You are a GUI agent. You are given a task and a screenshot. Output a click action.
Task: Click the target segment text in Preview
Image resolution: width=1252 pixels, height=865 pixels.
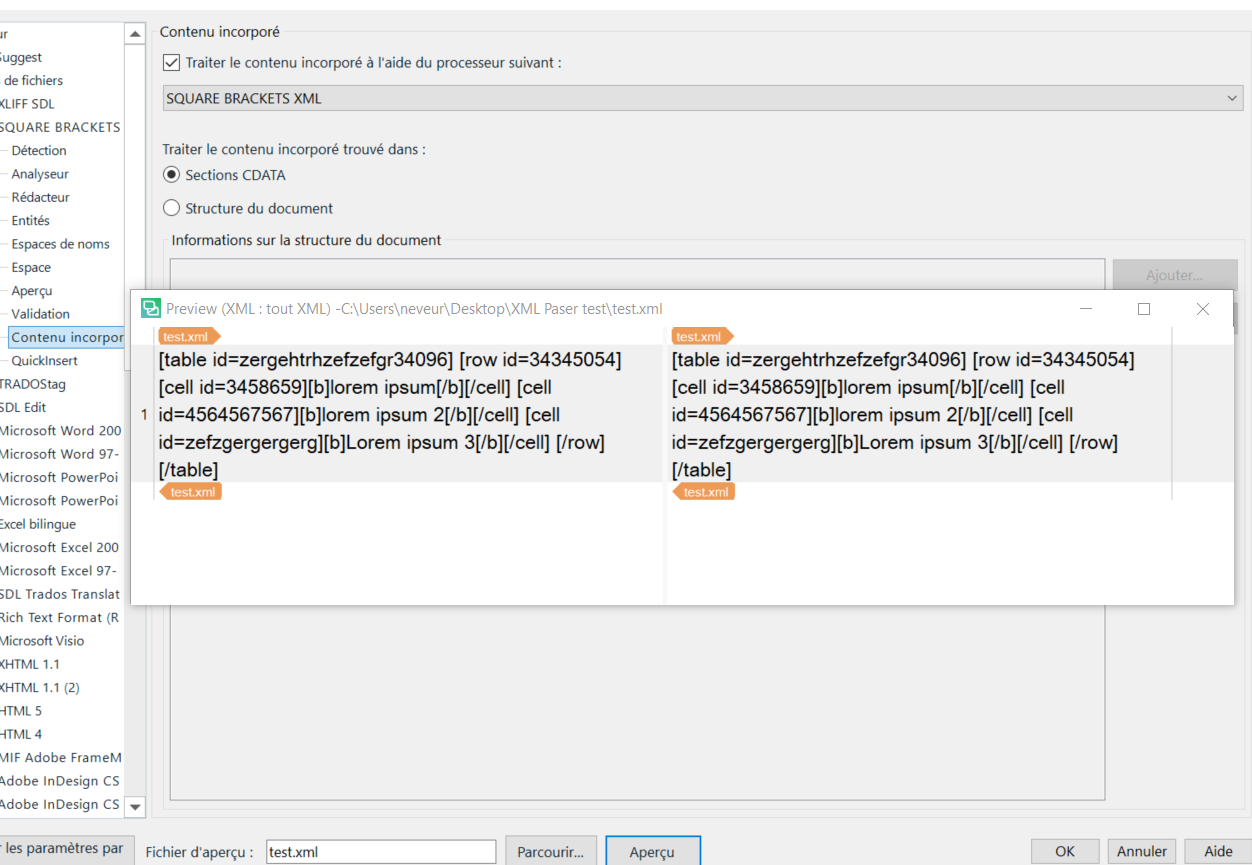(x=903, y=414)
